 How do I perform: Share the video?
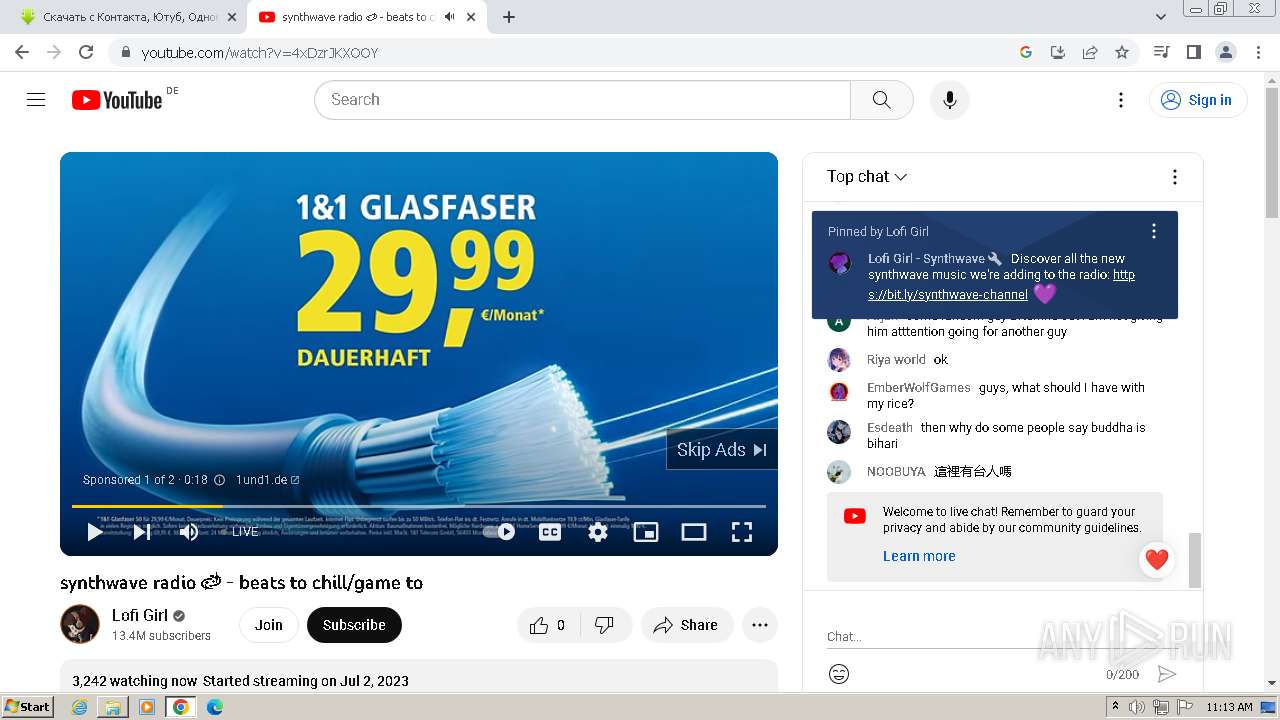(686, 625)
